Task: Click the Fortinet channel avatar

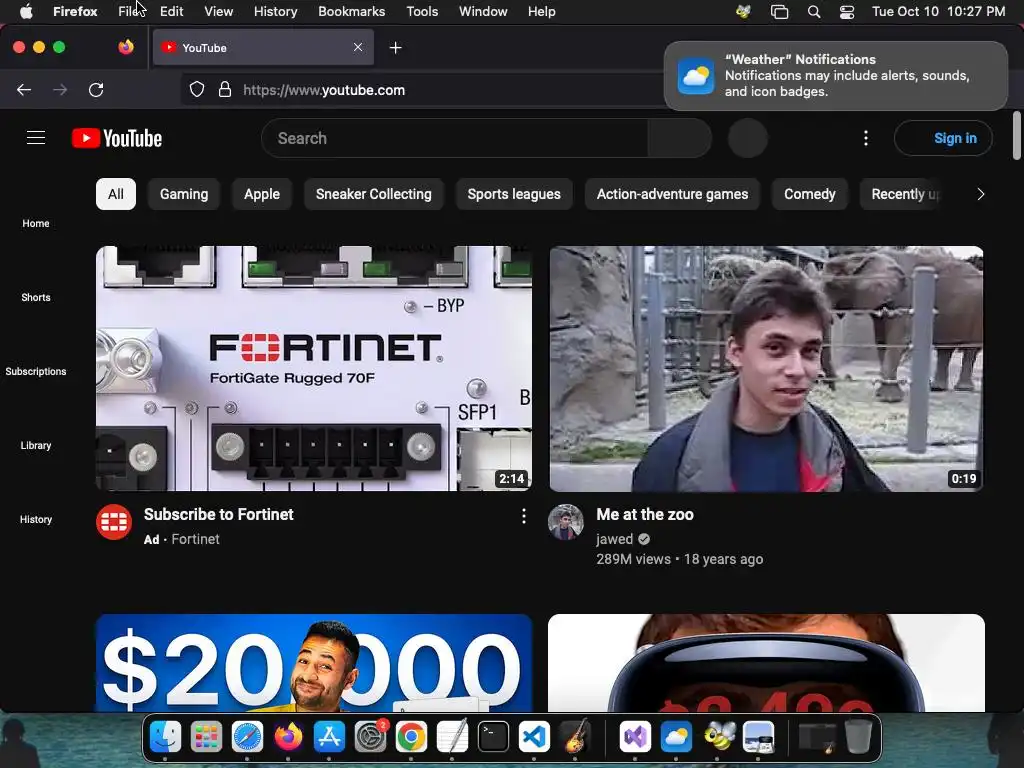Action: pos(114,522)
